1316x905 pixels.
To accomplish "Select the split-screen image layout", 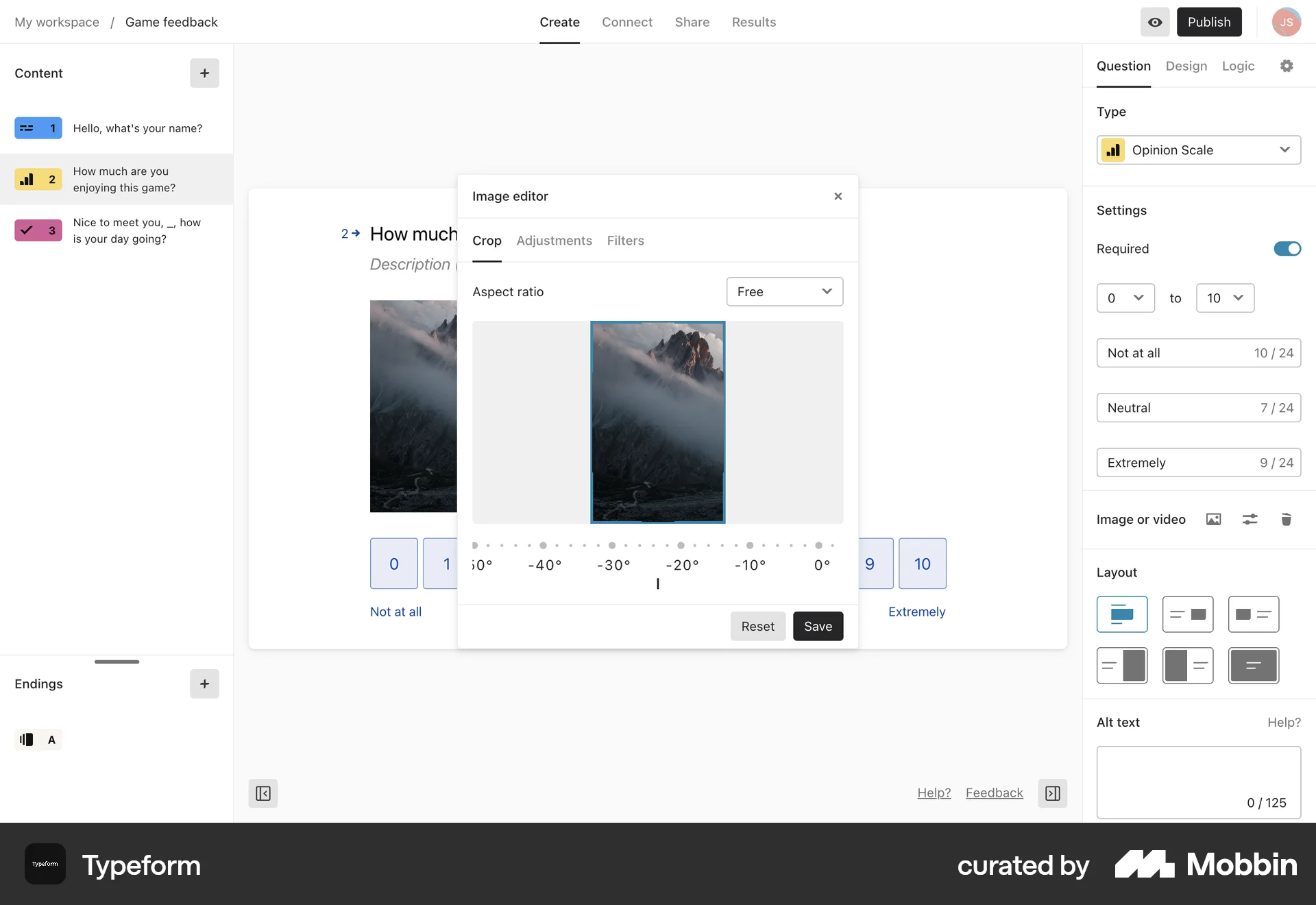I will coord(1122,665).
